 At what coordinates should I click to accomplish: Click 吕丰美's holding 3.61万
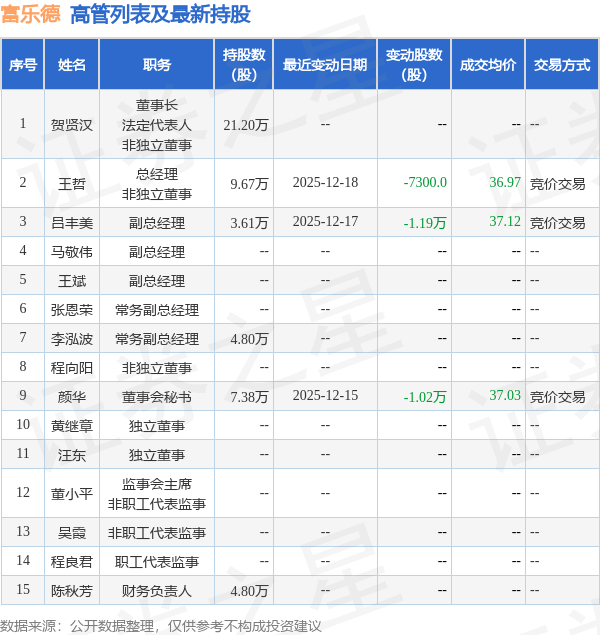tap(249, 223)
